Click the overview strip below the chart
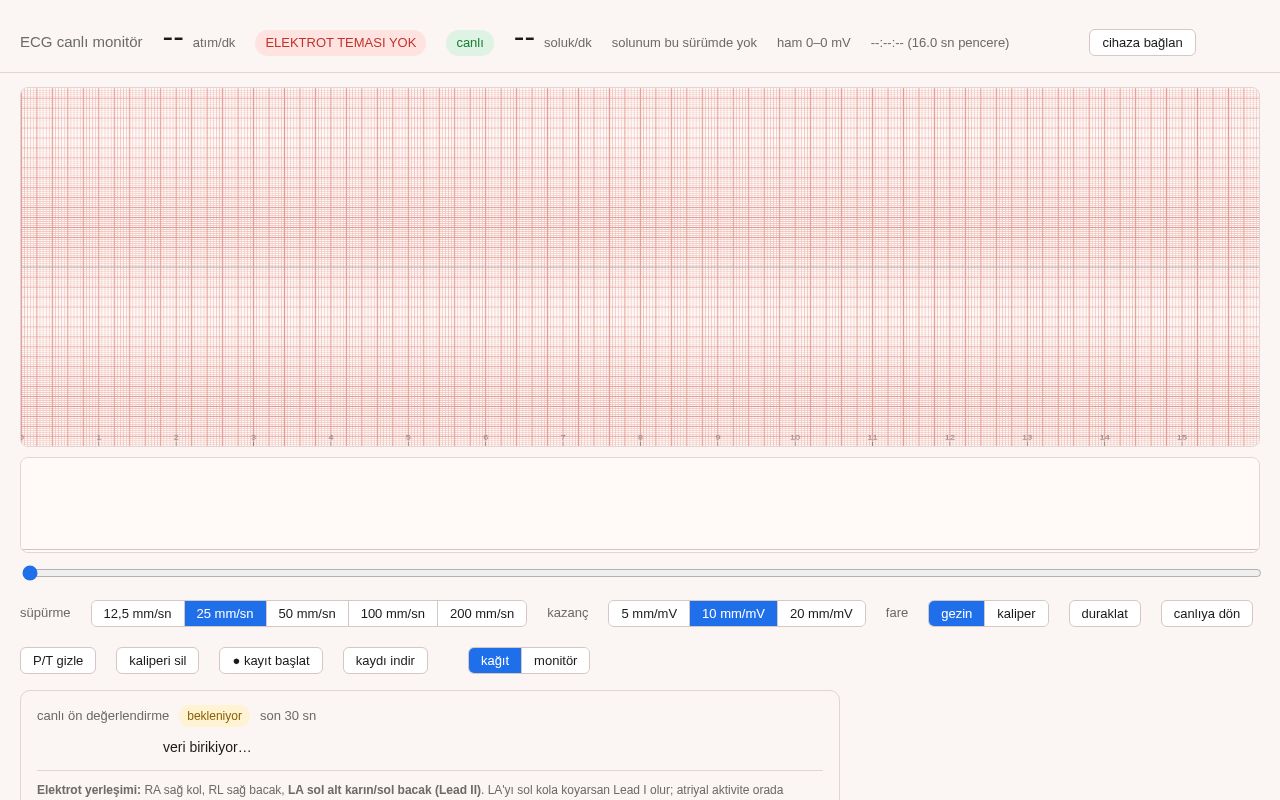This screenshot has height=800, width=1280. [640, 505]
